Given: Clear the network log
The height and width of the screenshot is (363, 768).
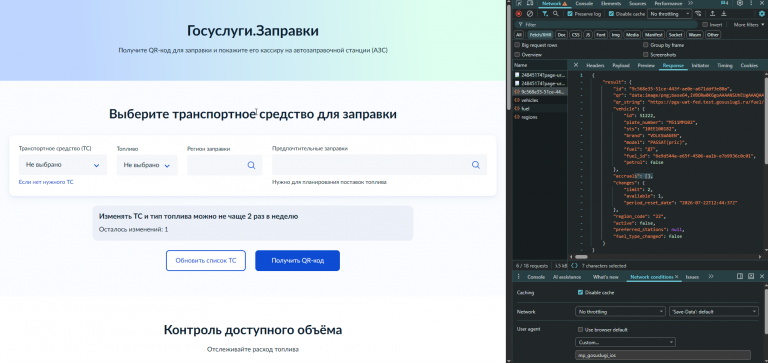Looking at the screenshot, I should click(529, 14).
